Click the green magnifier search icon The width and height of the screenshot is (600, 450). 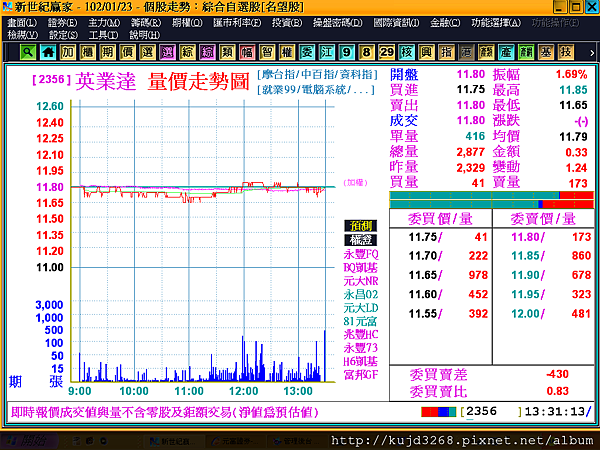coord(28,52)
